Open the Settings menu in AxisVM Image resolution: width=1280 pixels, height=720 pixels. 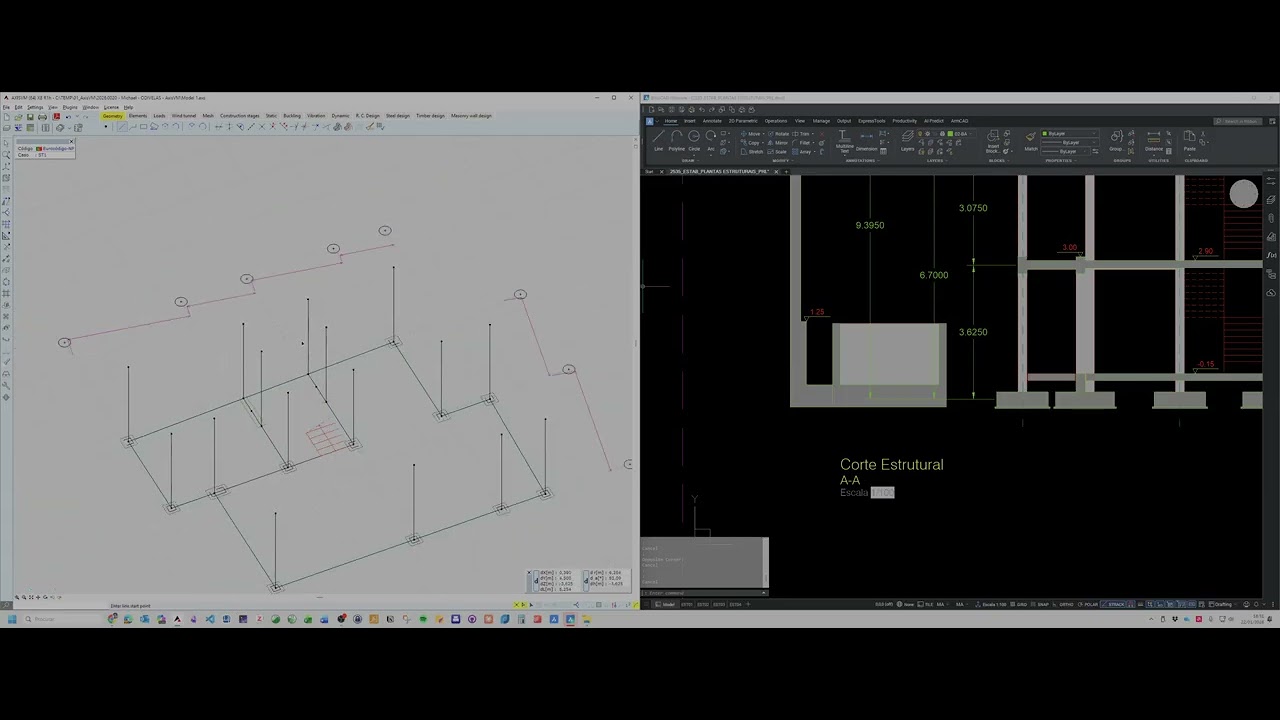(35, 107)
